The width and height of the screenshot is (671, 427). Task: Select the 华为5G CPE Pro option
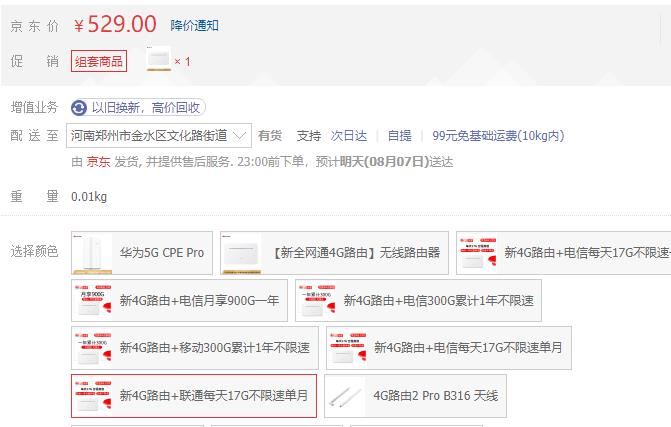point(142,253)
